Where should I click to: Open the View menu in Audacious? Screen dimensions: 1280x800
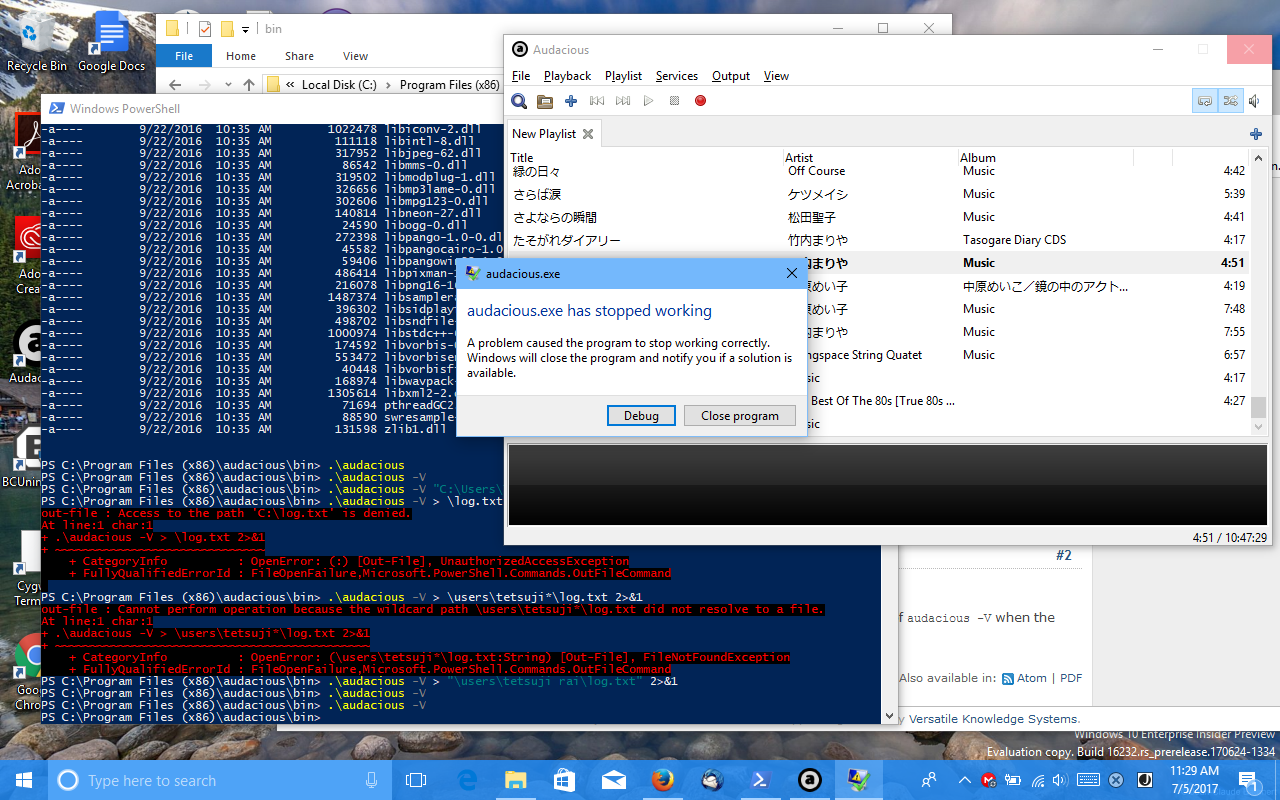click(776, 76)
